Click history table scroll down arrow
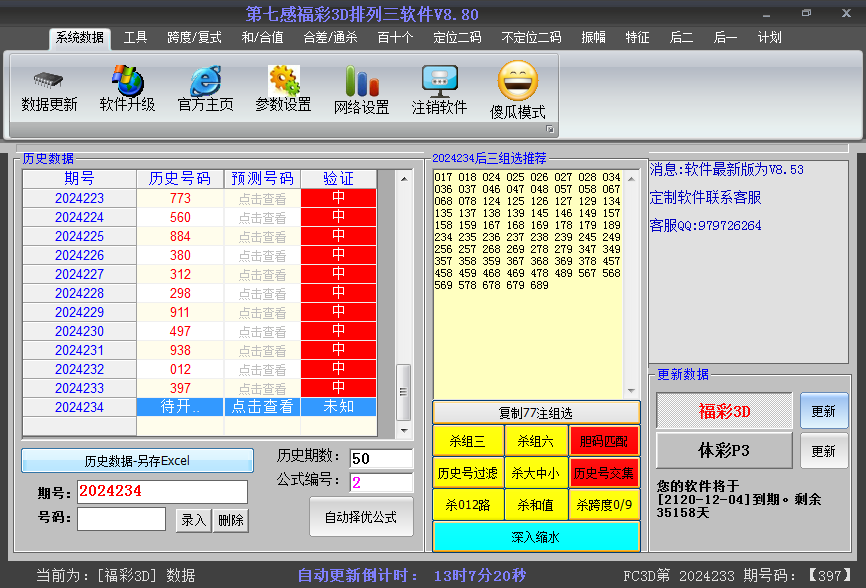The image size is (866, 588). (404, 430)
